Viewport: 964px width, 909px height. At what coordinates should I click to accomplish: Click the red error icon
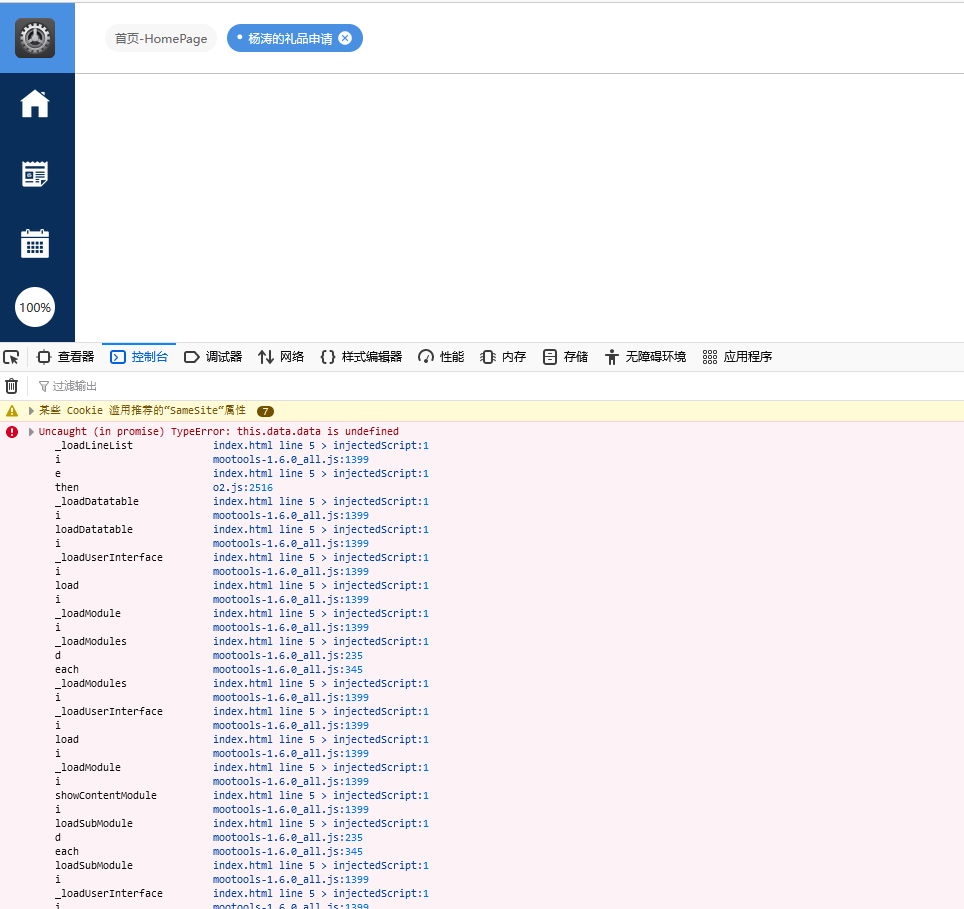tap(12, 432)
